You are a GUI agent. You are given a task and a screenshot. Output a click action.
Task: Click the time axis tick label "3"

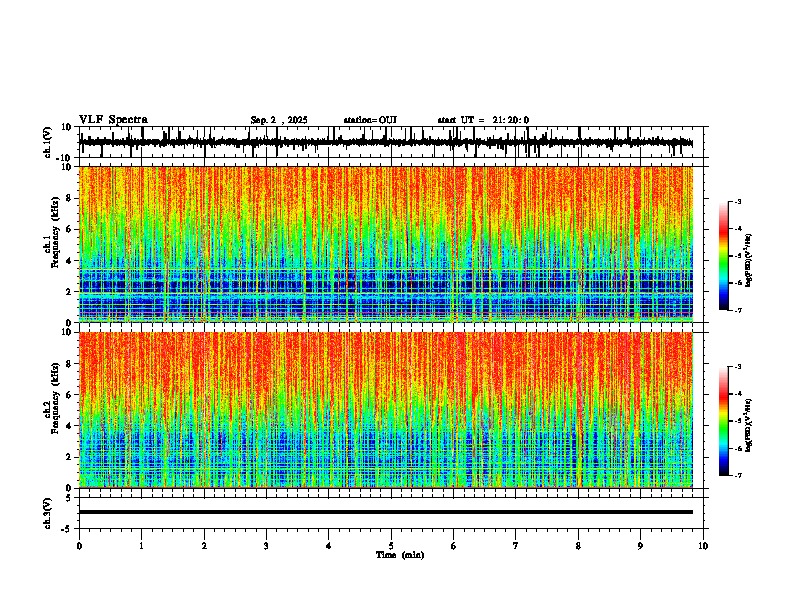coord(266,546)
